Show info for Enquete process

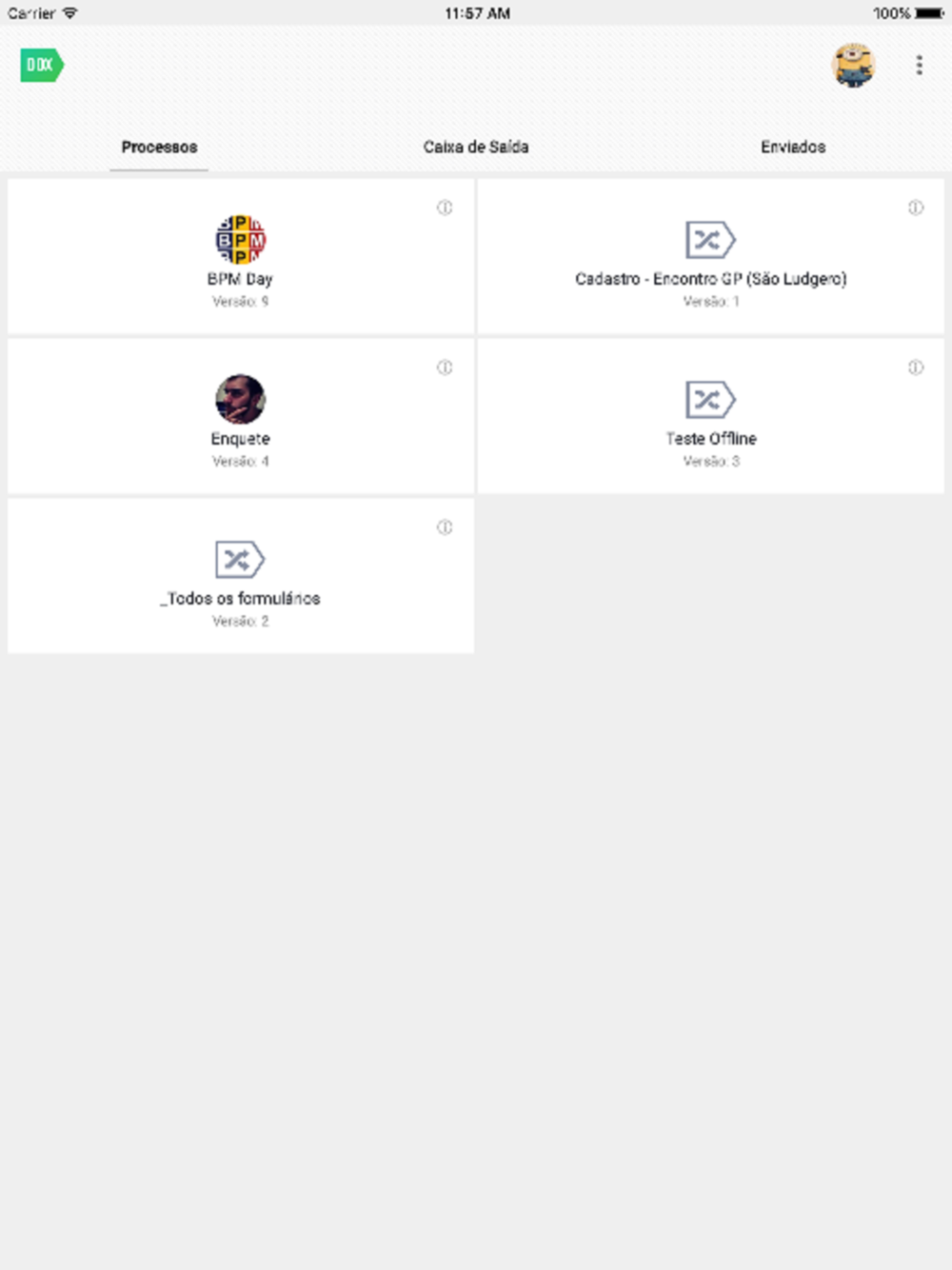click(445, 367)
